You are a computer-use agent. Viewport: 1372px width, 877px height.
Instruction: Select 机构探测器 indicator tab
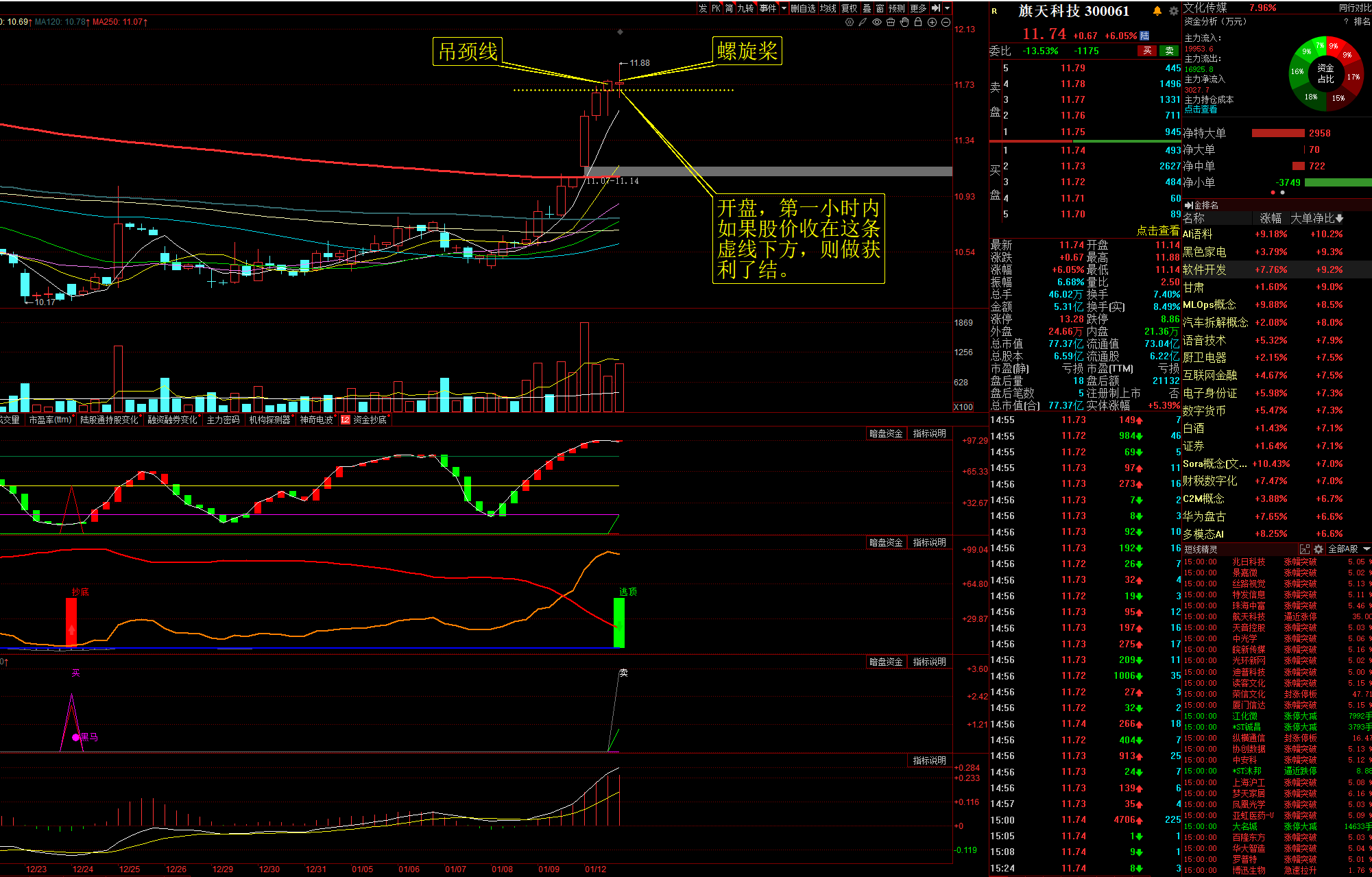(269, 420)
